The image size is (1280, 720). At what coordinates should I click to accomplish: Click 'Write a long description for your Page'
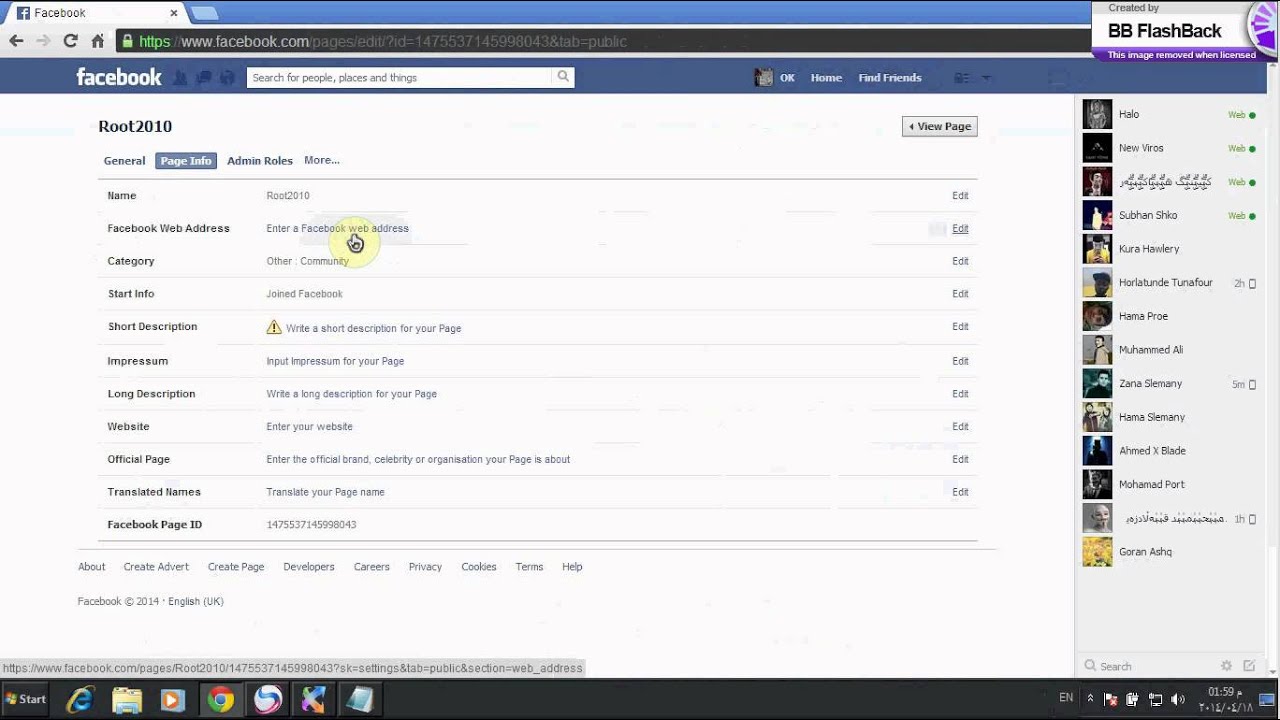pyautogui.click(x=351, y=394)
